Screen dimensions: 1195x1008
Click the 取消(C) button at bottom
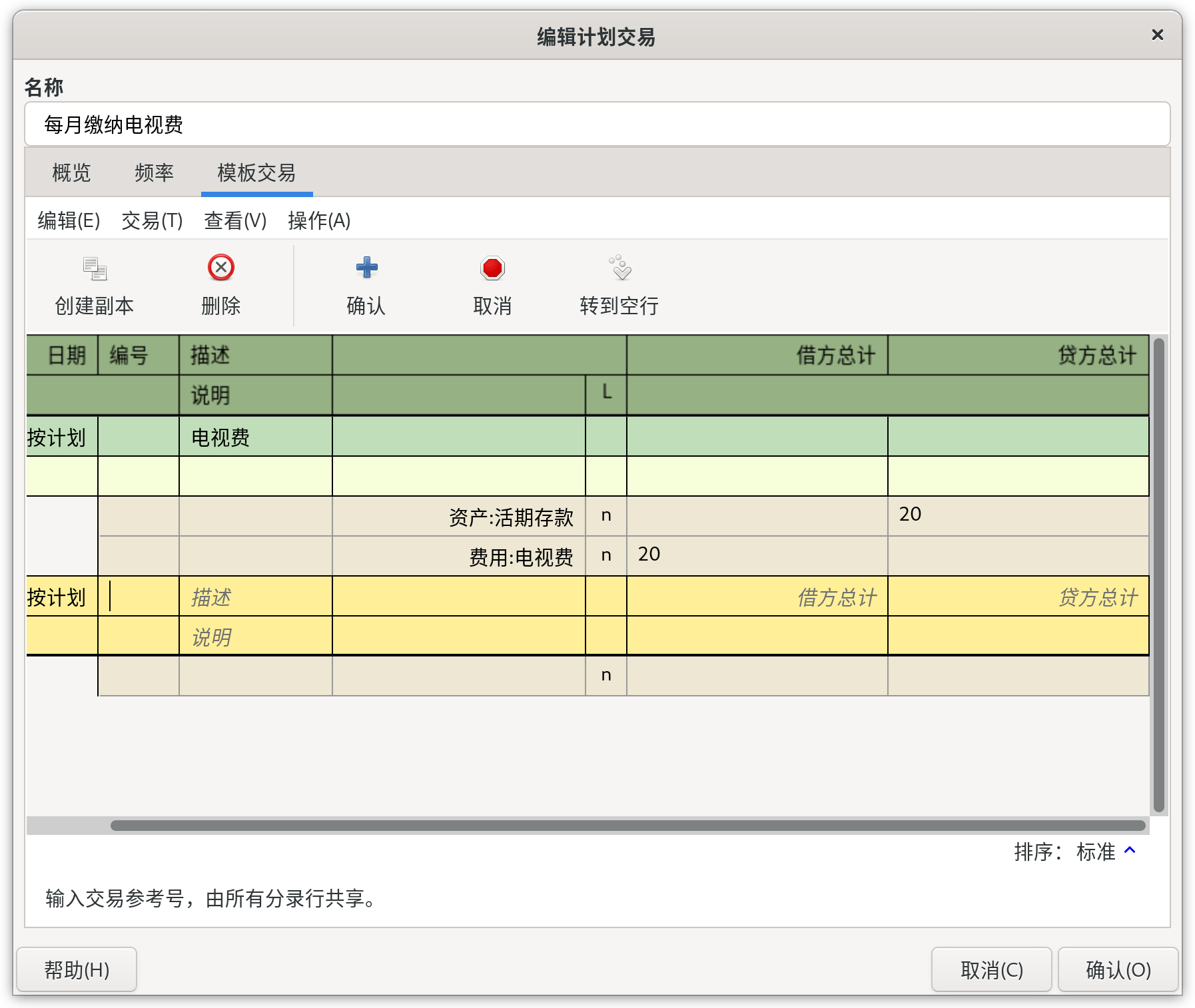[991, 969]
